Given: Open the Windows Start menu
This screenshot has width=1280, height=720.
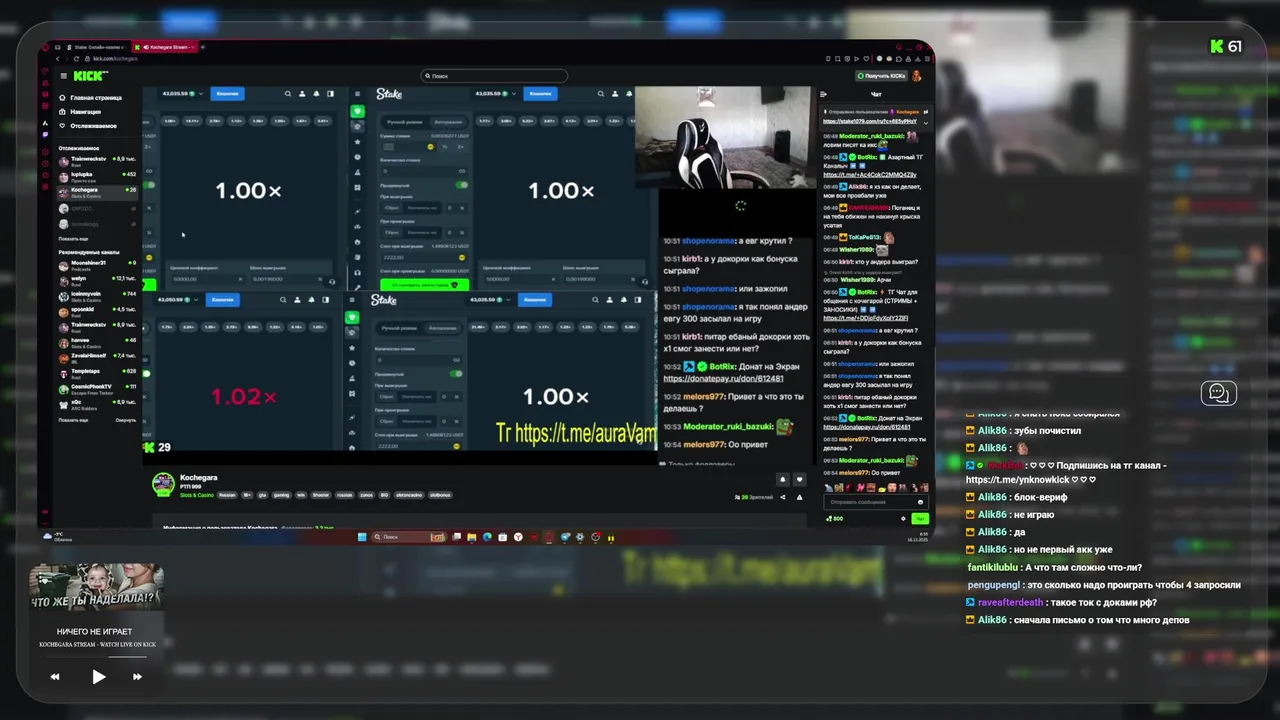Looking at the screenshot, I should click(x=362, y=537).
